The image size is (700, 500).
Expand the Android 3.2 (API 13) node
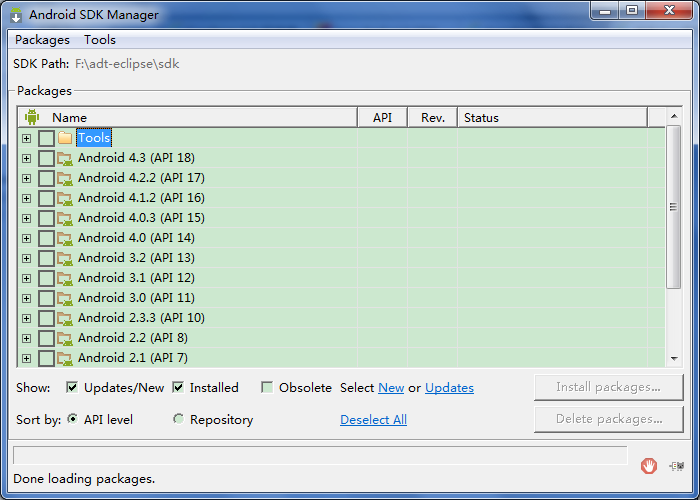[x=26, y=258]
